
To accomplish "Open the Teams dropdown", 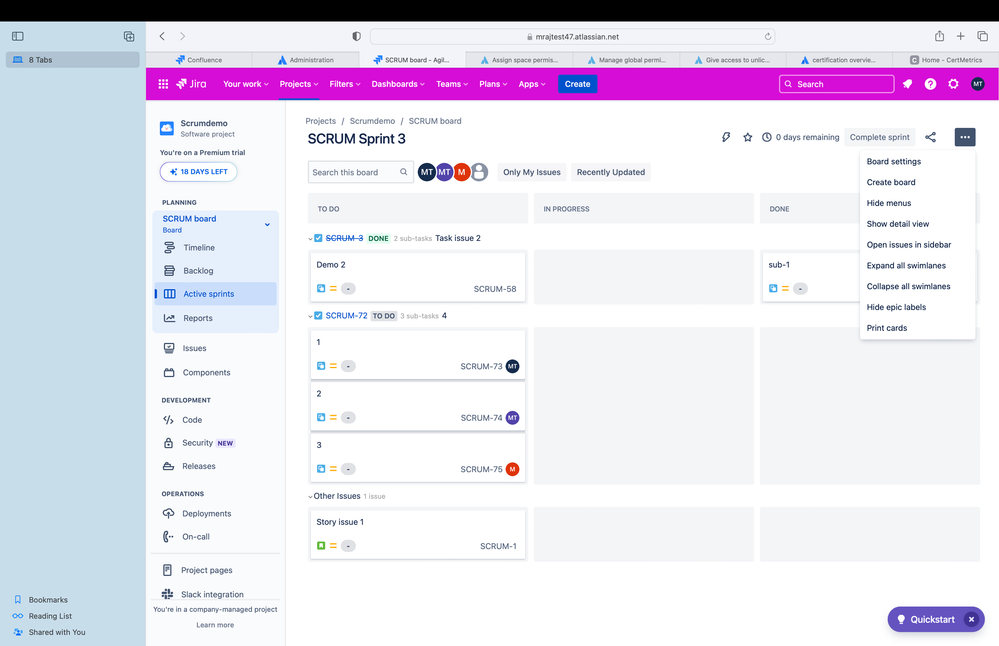I will pos(452,84).
